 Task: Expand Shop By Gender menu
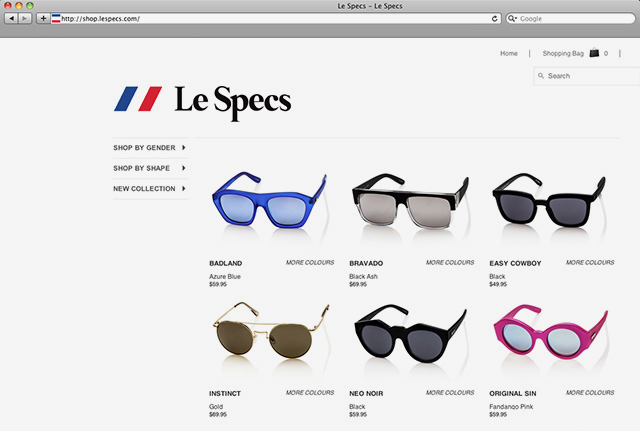coord(150,148)
